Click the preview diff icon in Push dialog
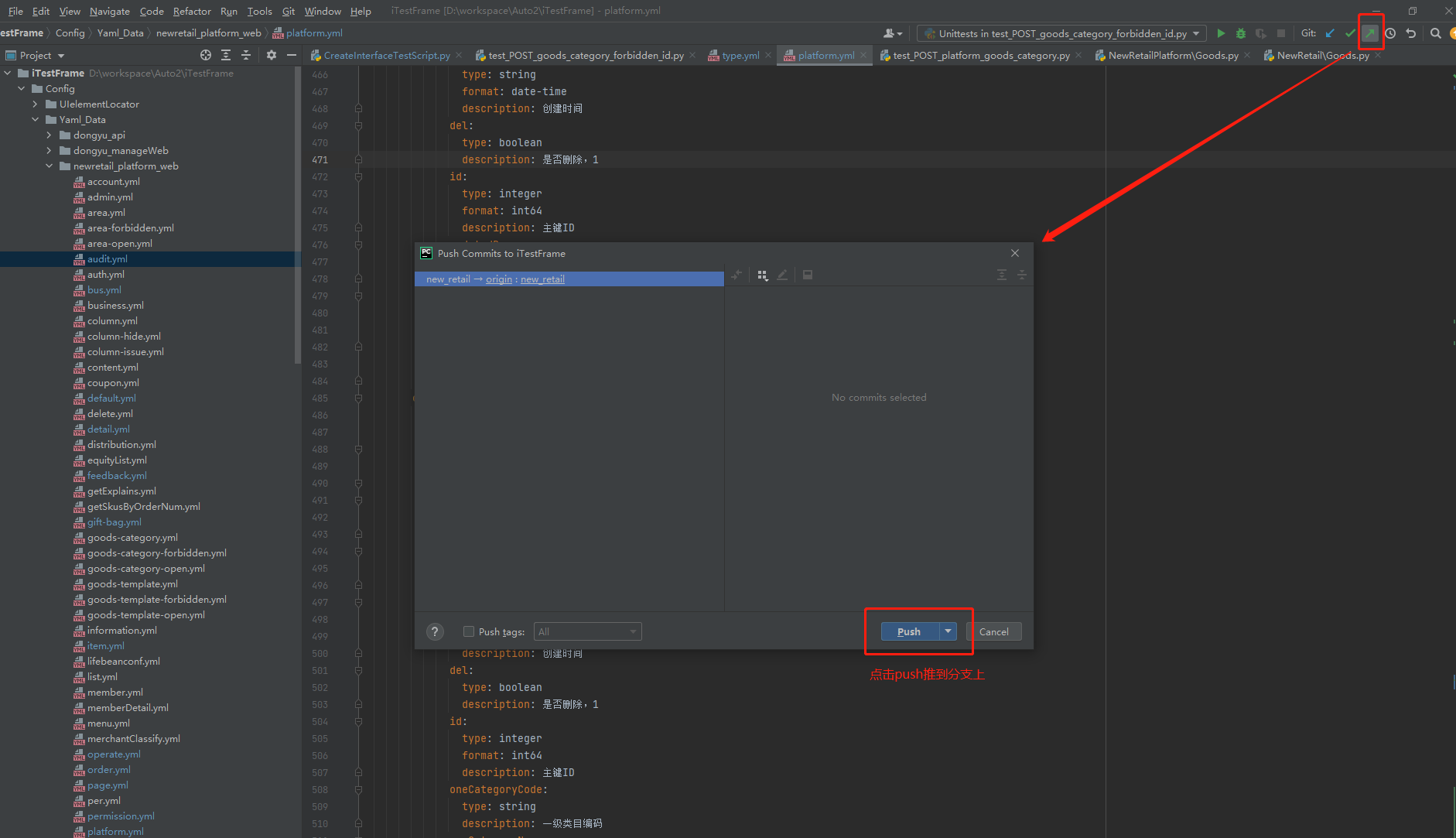1456x838 pixels. (x=808, y=275)
